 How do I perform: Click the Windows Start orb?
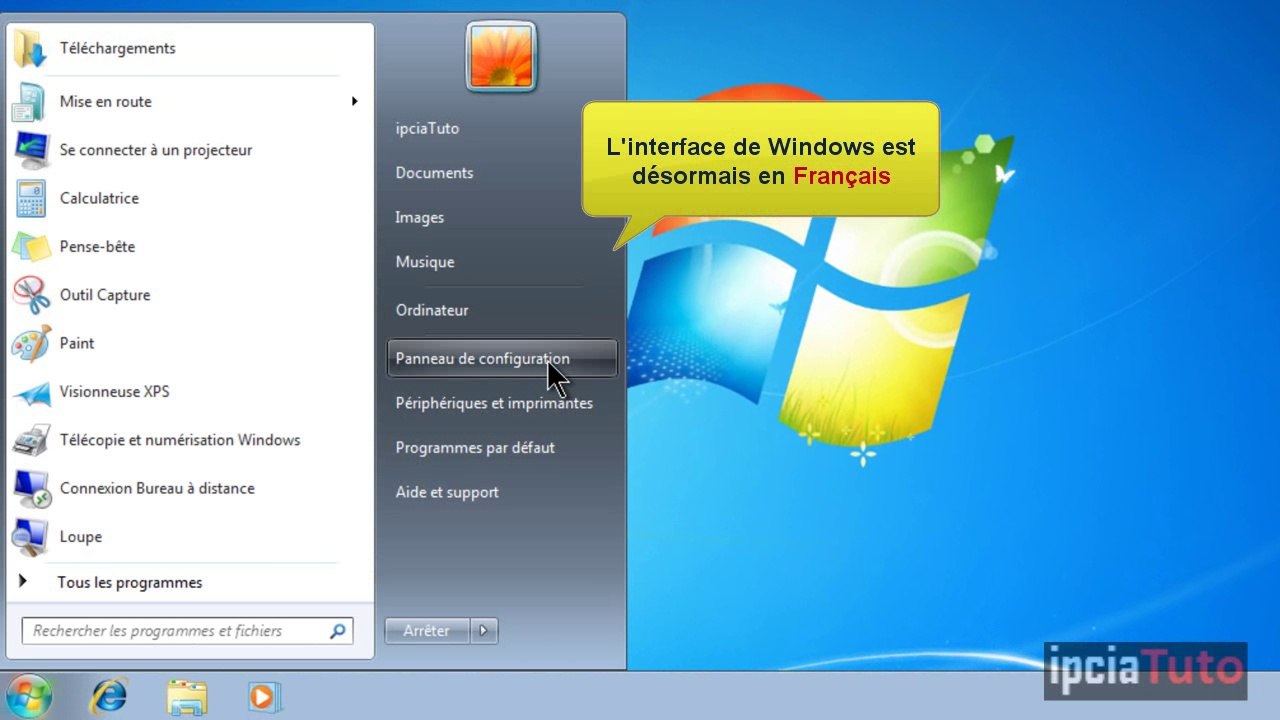click(x=28, y=696)
